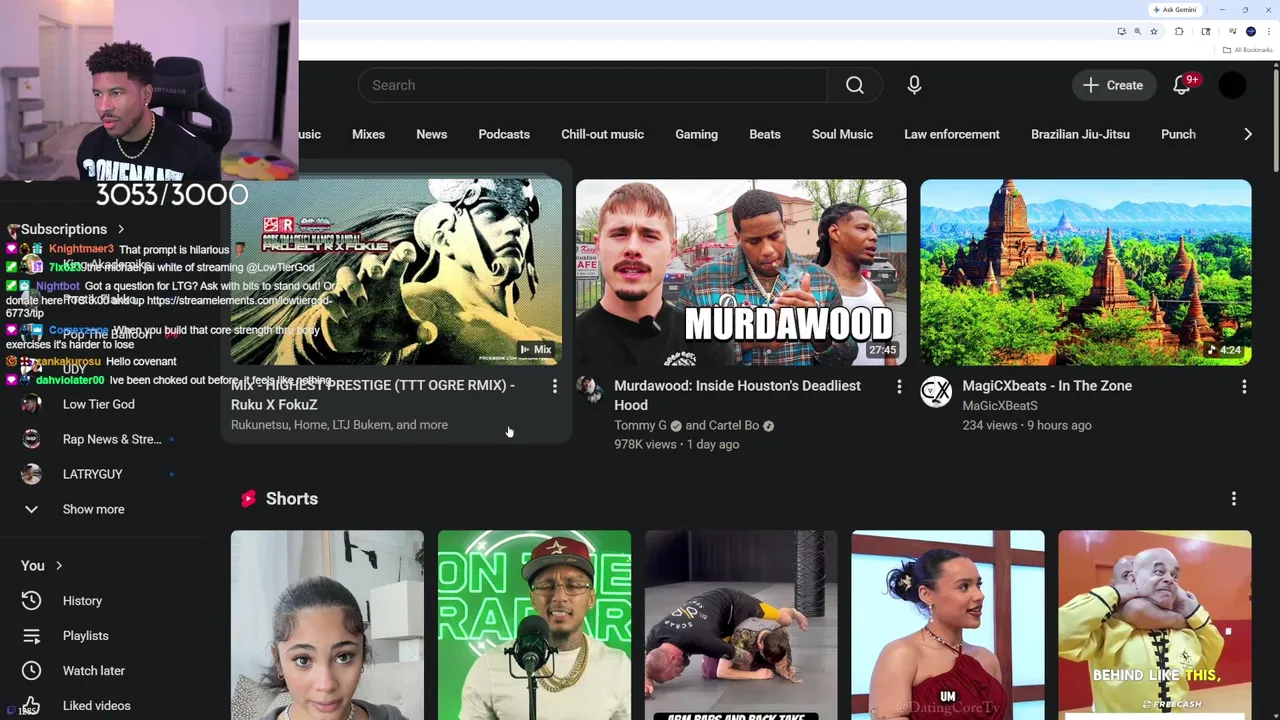The image size is (1280, 720).
Task: Open the short captioned 'UM'
Action: [x=948, y=625]
